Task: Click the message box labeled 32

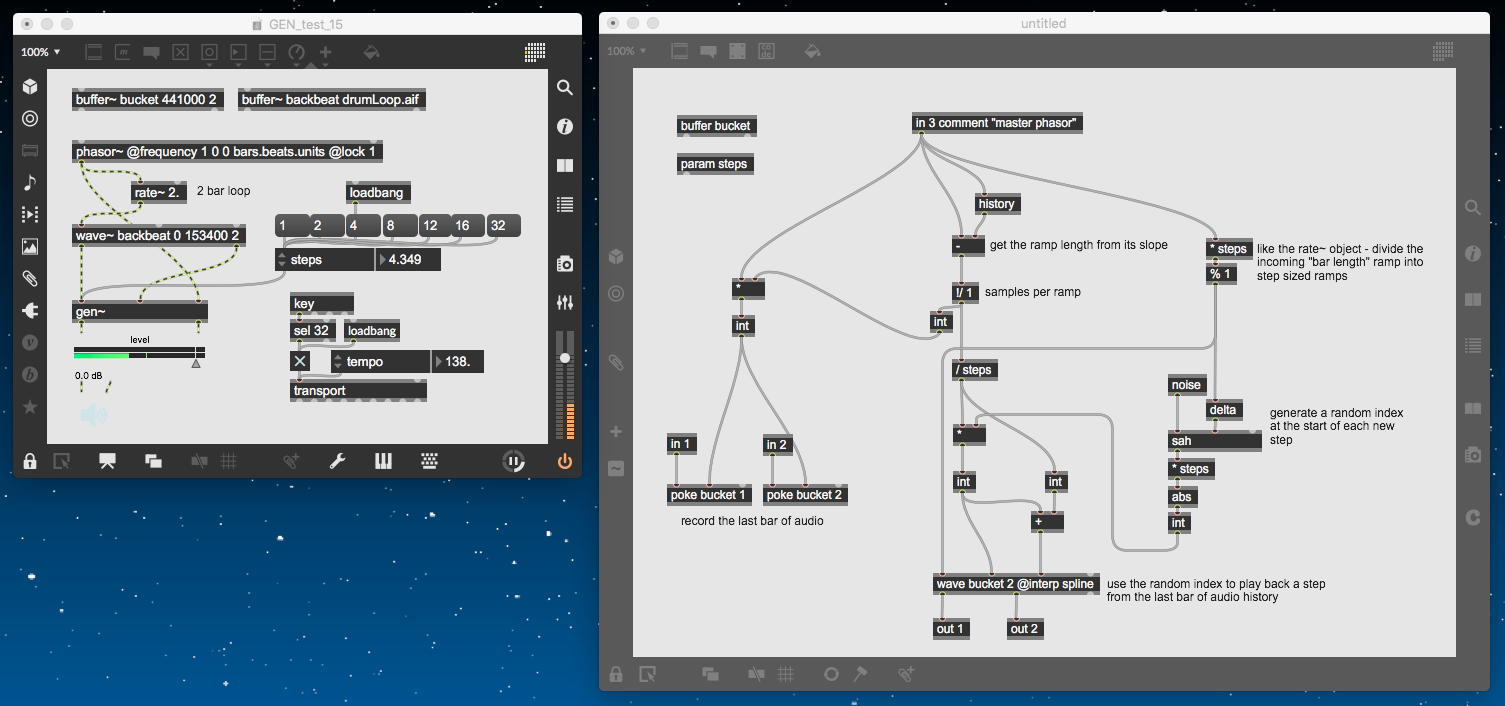Action: pyautogui.click(x=502, y=226)
